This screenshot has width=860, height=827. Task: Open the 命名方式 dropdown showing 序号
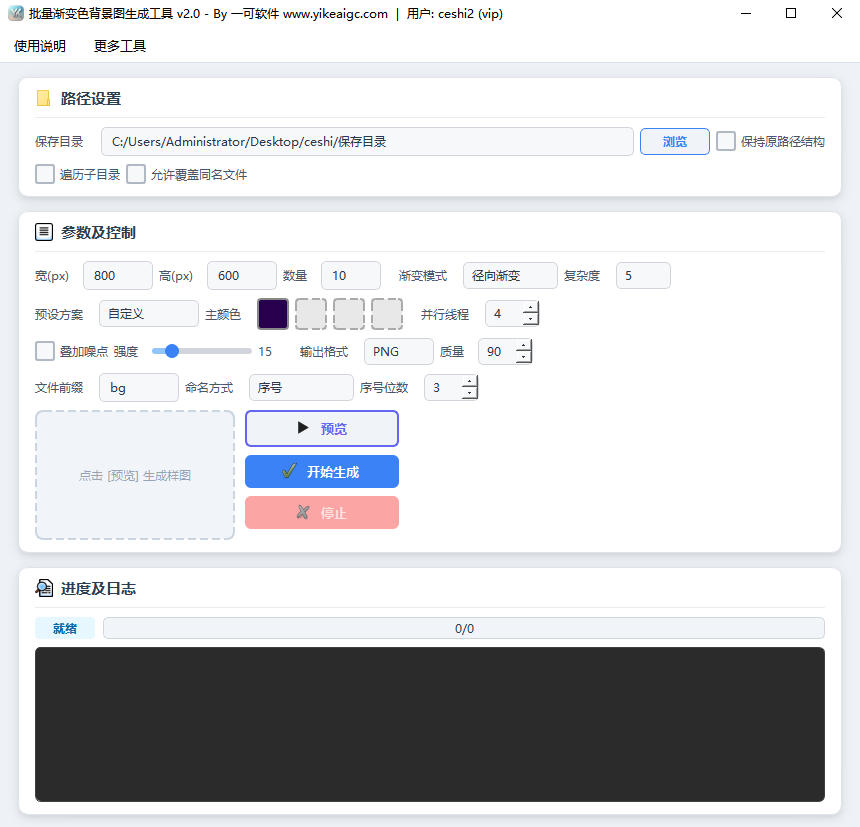pos(301,388)
